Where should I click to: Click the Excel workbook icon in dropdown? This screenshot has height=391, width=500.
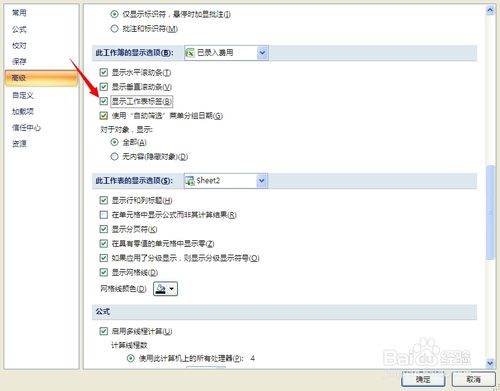tap(190, 53)
